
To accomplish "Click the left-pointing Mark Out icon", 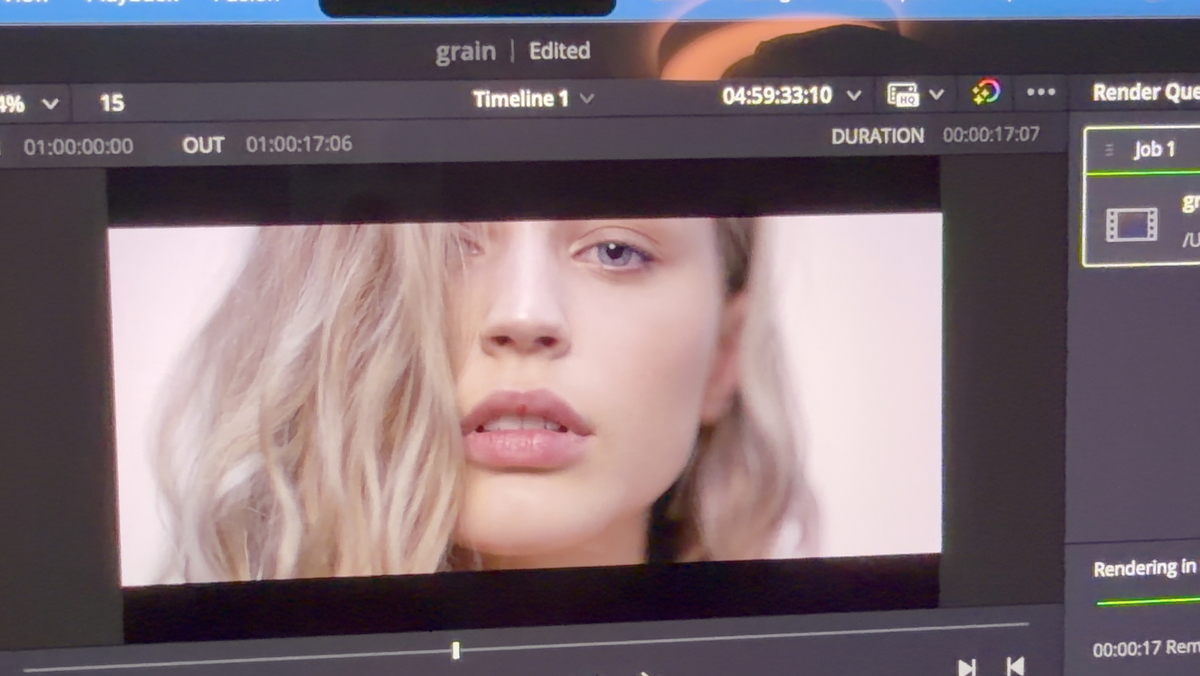I will 1014,666.
